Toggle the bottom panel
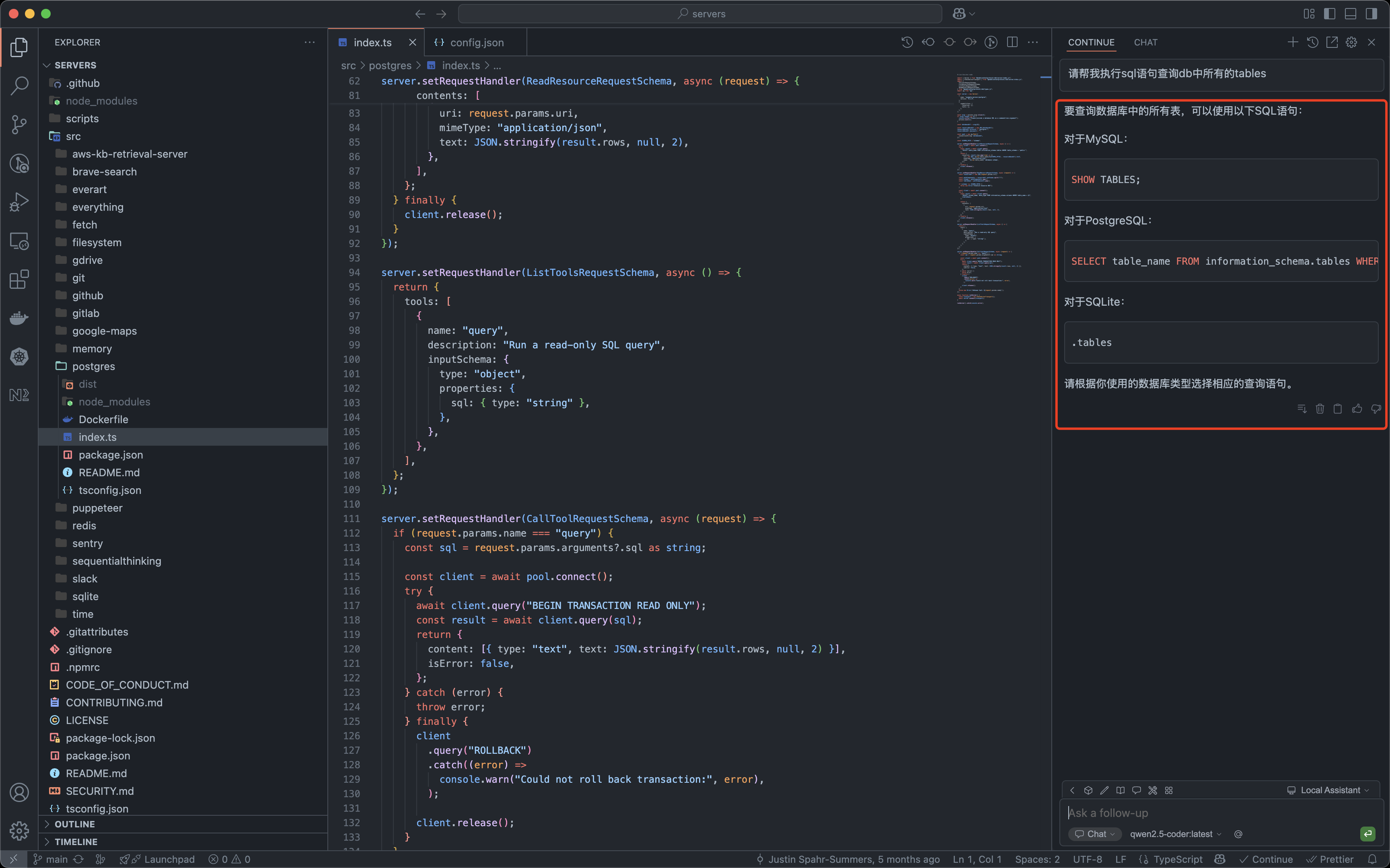This screenshot has width=1390, height=868. pyautogui.click(x=1351, y=14)
